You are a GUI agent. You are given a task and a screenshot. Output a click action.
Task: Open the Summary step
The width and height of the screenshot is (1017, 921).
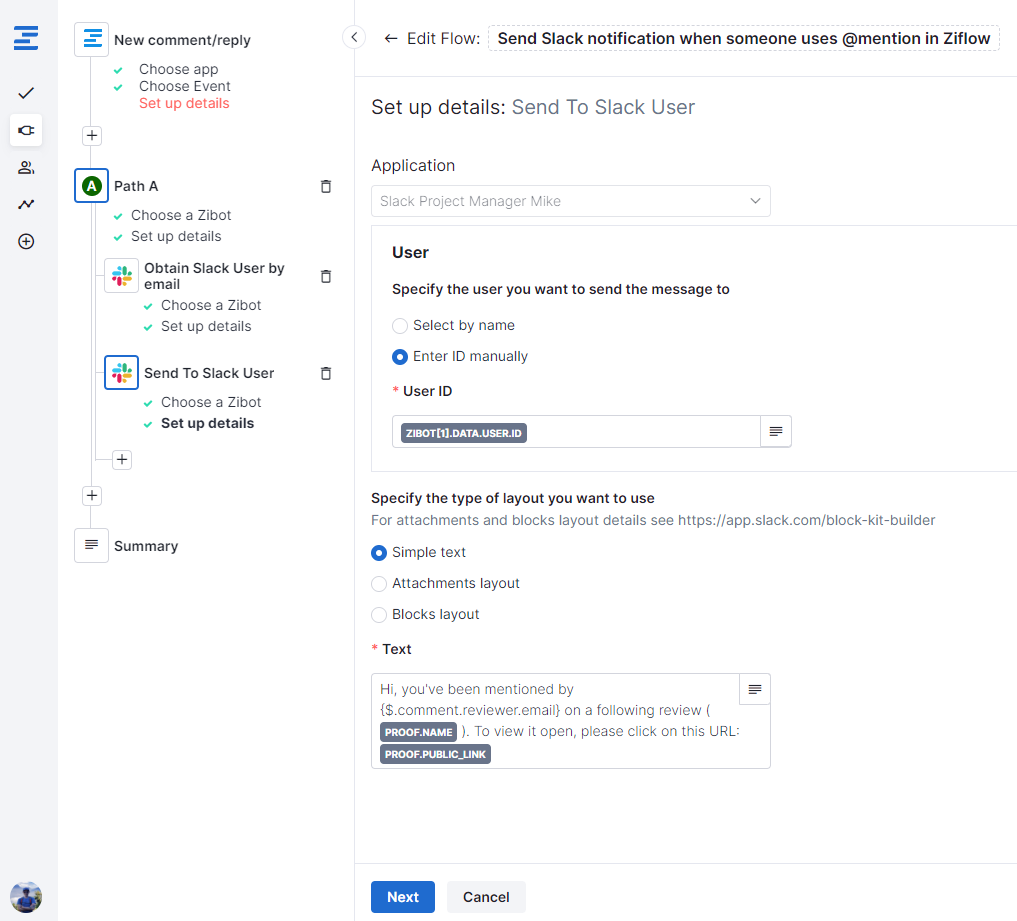point(145,546)
